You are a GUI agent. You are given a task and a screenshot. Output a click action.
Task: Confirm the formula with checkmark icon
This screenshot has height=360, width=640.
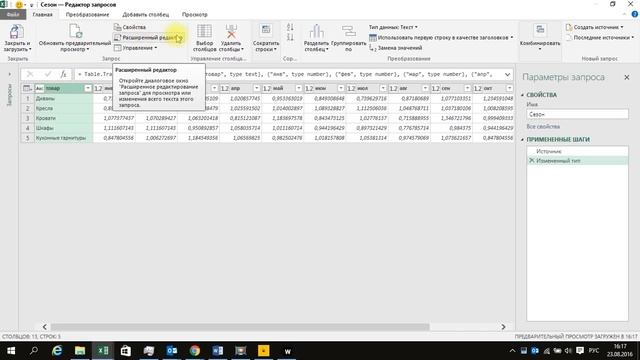[48, 74]
